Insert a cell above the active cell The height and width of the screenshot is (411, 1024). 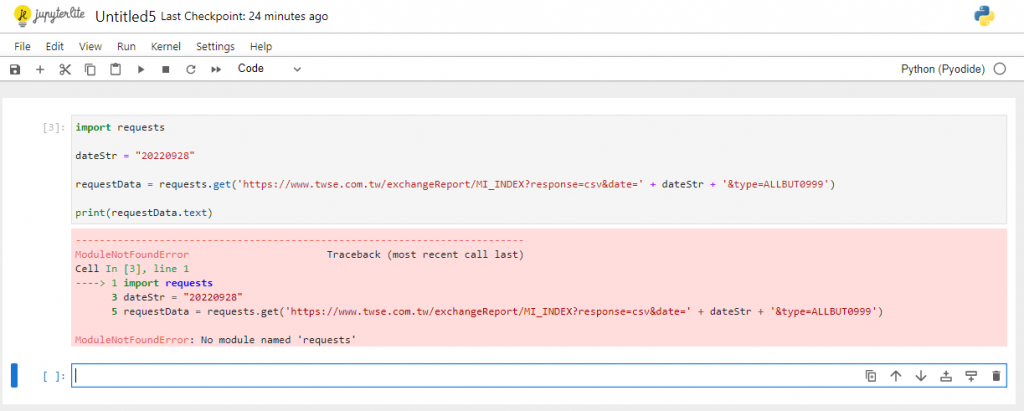946,376
